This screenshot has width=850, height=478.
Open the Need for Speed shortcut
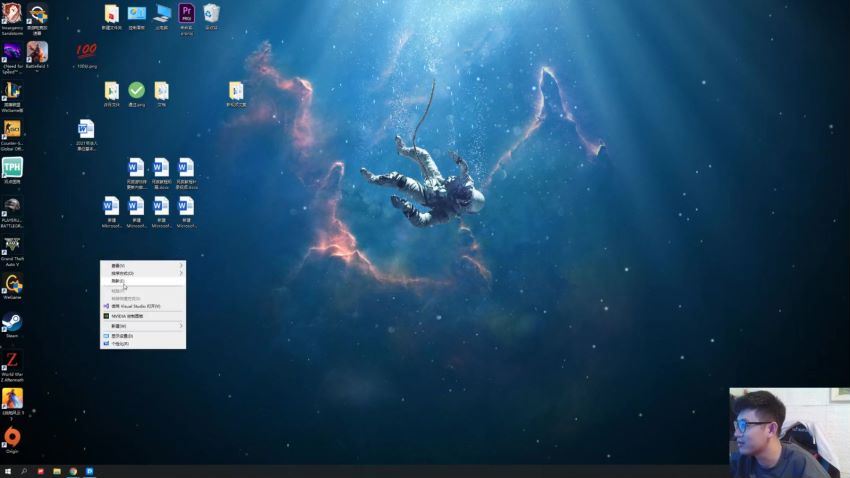[x=12, y=58]
